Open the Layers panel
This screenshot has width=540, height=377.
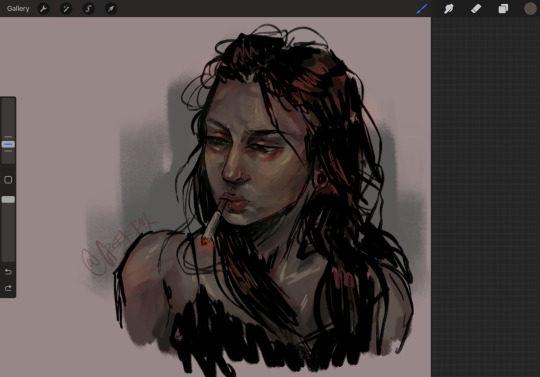pyautogui.click(x=503, y=9)
